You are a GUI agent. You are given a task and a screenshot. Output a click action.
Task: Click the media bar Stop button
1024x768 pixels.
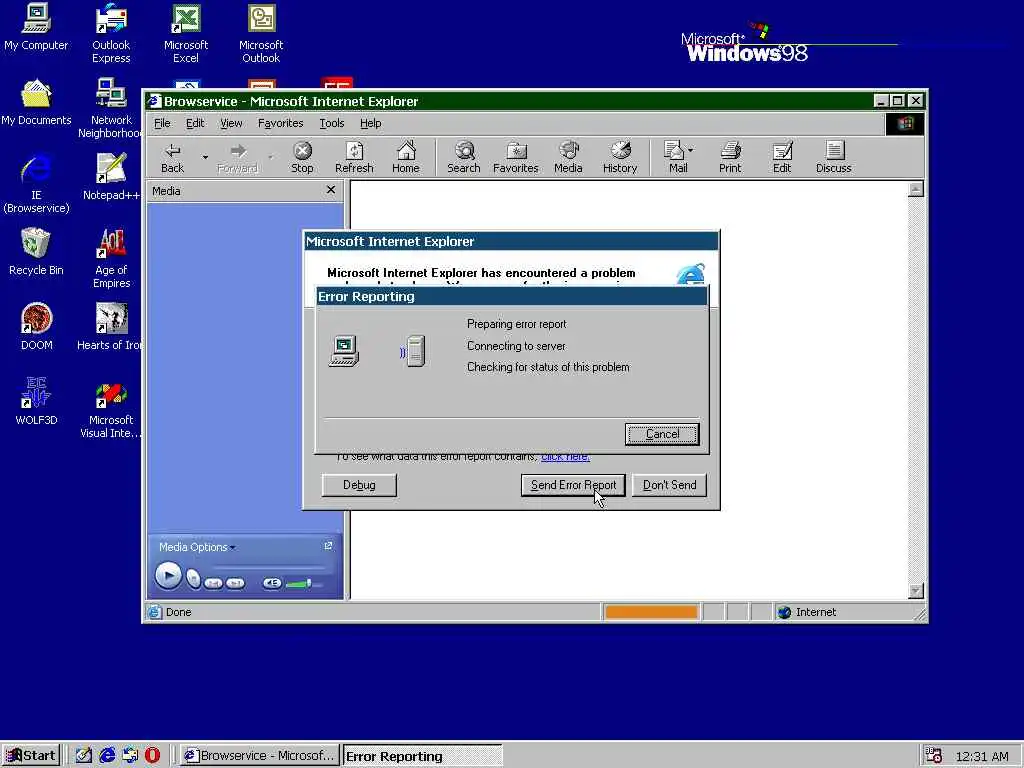(x=193, y=580)
